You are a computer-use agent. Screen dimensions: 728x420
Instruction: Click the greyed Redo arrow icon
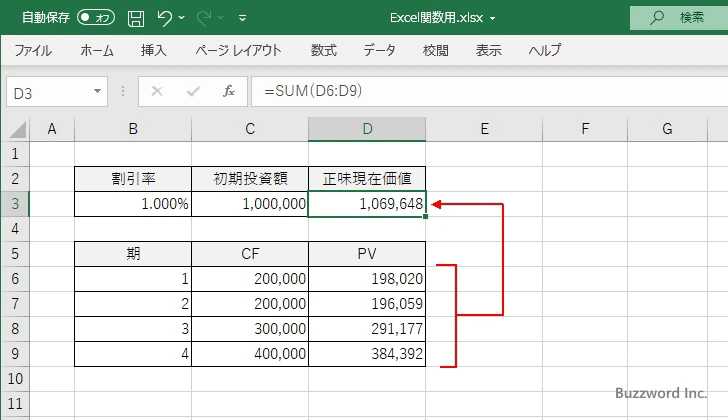(x=203, y=18)
